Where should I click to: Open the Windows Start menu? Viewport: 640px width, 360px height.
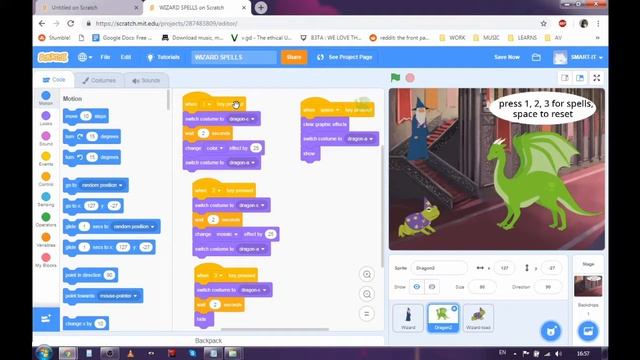coord(44,353)
